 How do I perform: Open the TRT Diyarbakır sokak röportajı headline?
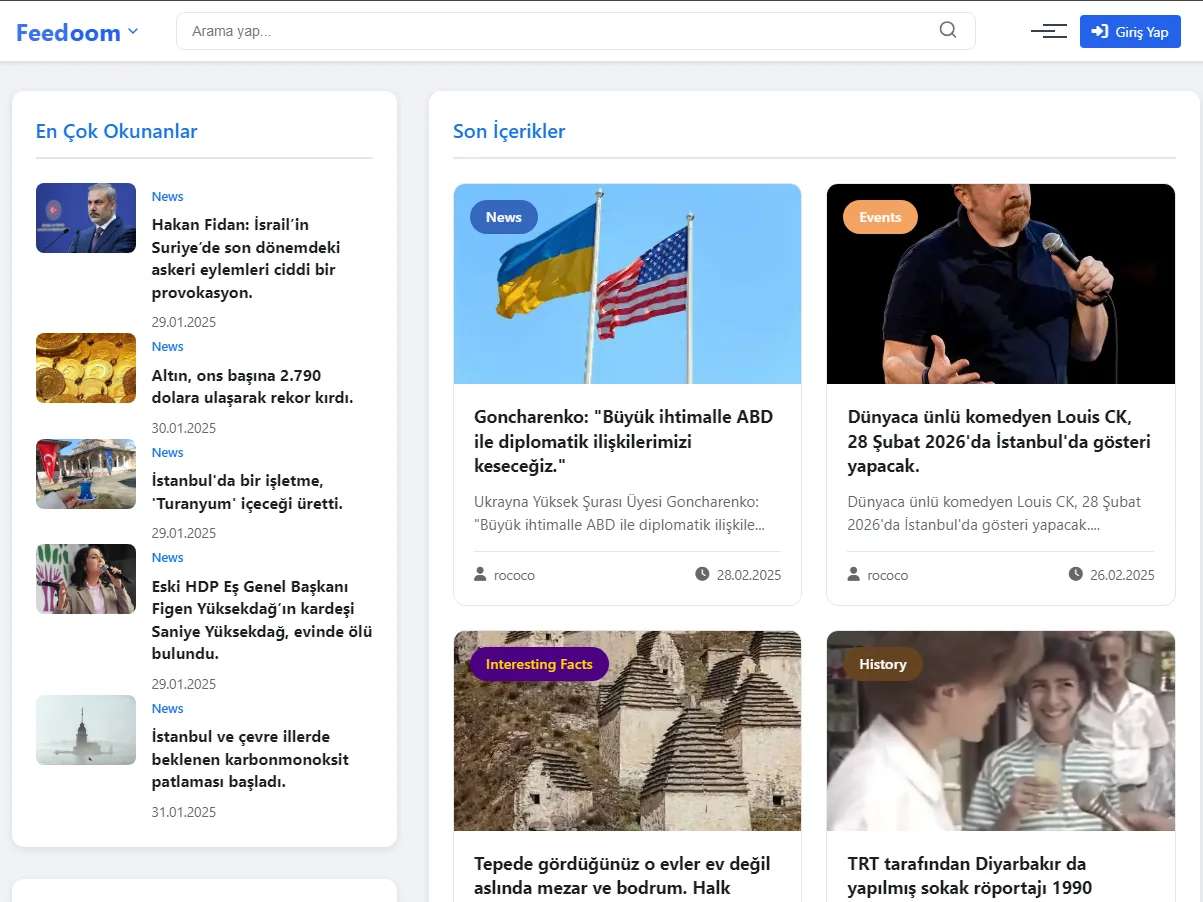point(969,876)
